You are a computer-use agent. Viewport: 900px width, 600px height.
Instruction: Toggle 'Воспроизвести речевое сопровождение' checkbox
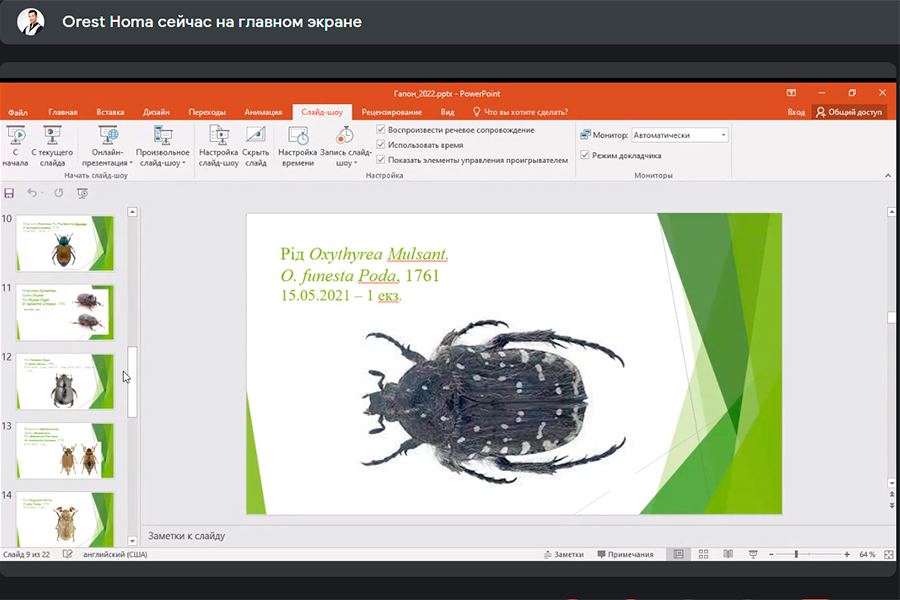381,130
